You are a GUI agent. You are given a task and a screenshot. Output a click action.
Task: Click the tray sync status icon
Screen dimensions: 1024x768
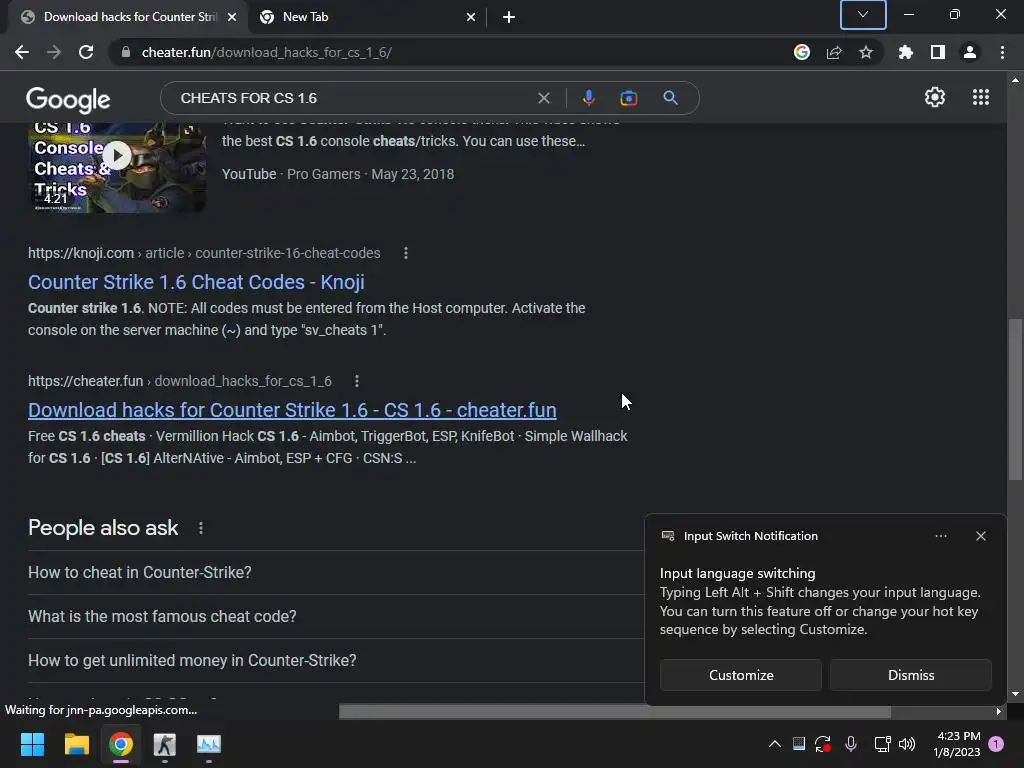click(822, 743)
